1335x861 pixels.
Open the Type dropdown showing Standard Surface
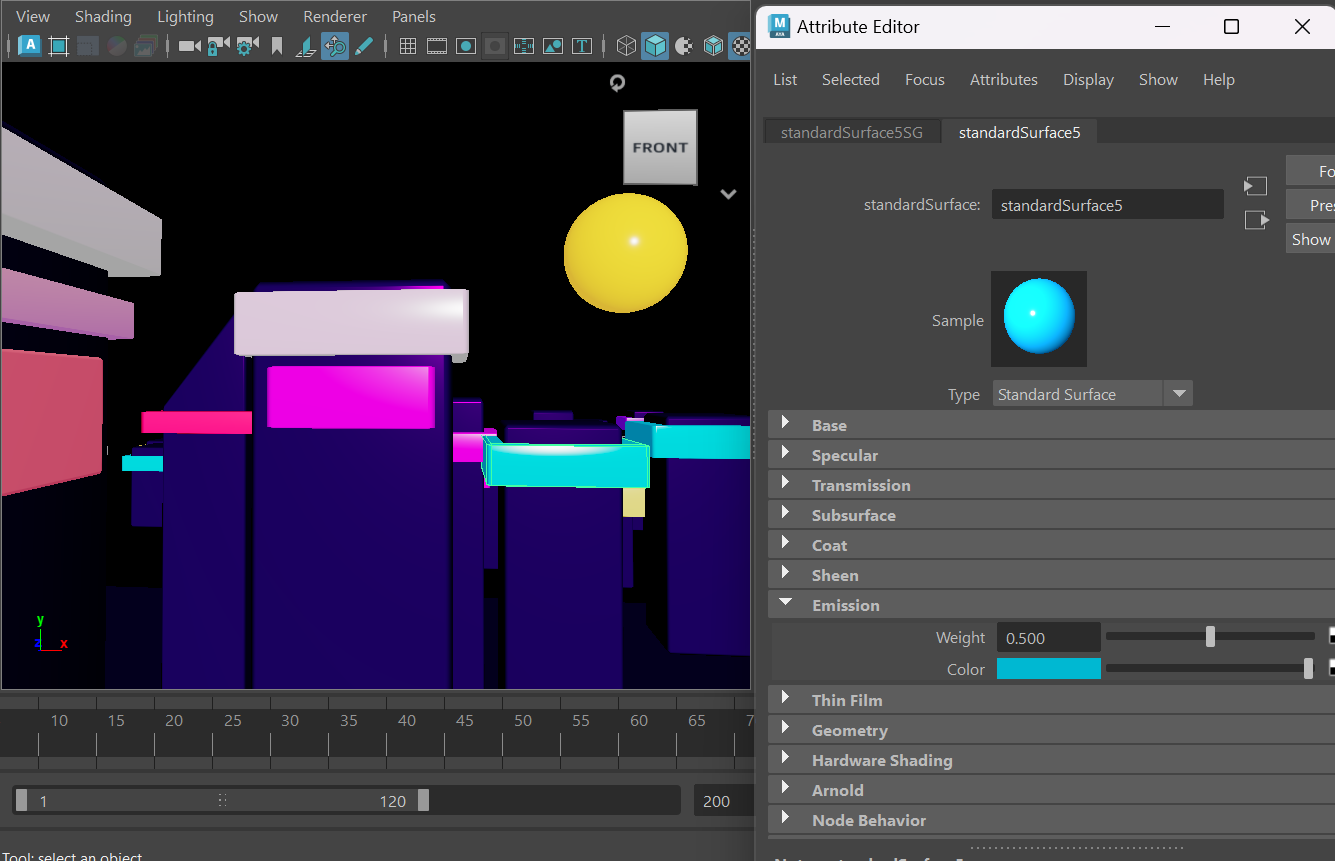click(x=1093, y=394)
